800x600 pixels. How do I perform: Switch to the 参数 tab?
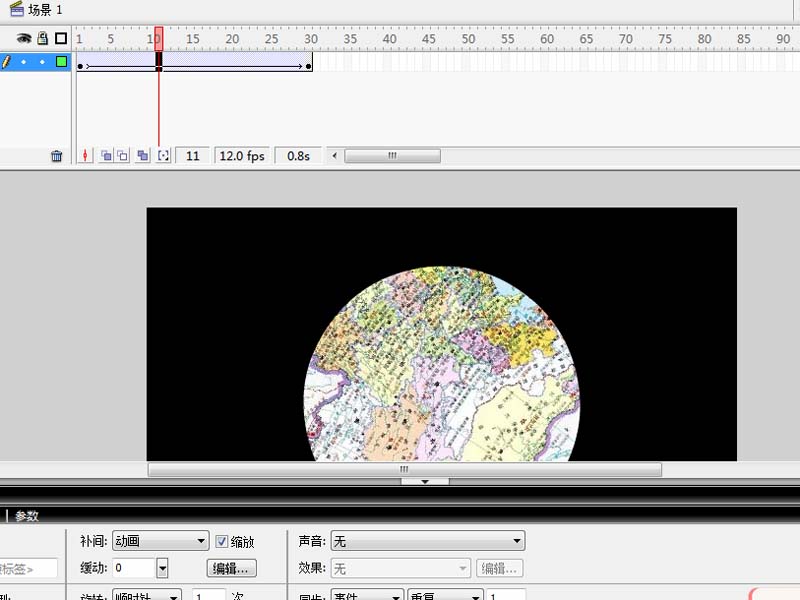pyautogui.click(x=26, y=516)
